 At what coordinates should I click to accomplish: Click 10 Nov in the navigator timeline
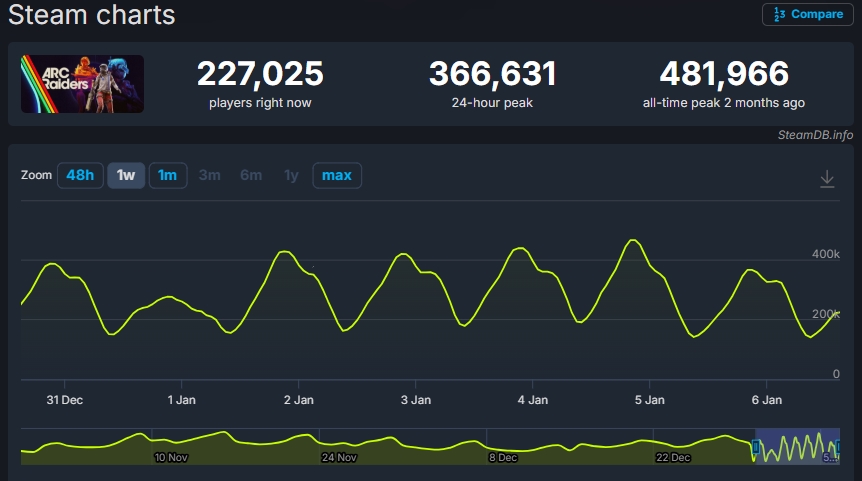click(x=171, y=457)
